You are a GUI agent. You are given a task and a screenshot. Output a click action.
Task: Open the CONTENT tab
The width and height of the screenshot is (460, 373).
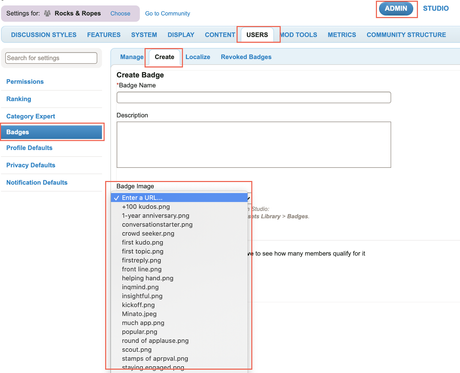point(220,35)
